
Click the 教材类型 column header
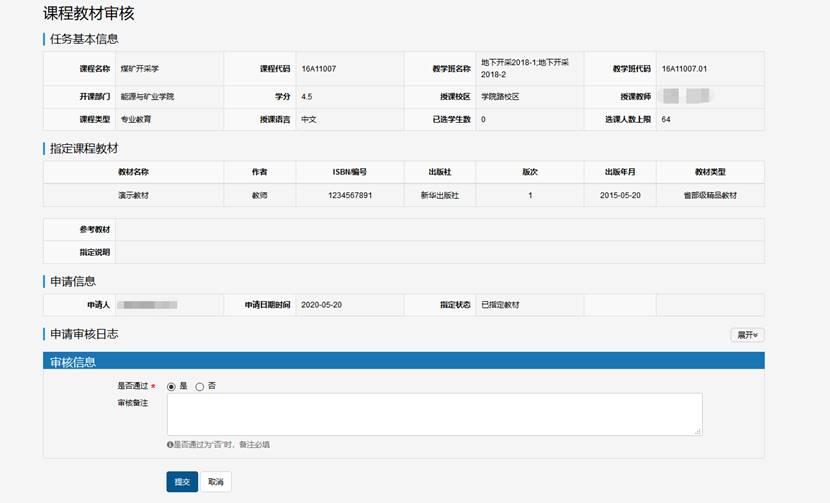tap(710, 172)
